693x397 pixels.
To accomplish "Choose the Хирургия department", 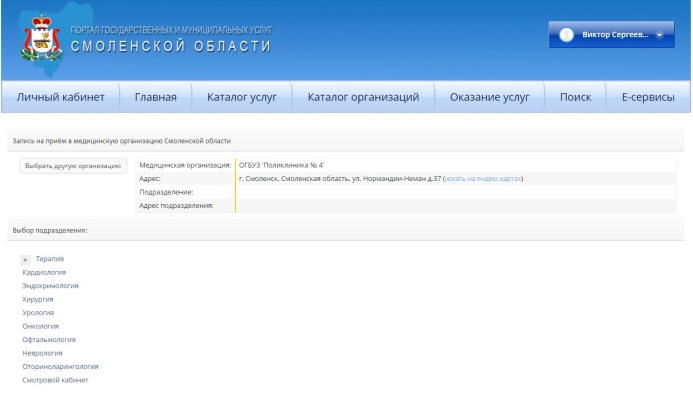I will pyautogui.click(x=38, y=299).
